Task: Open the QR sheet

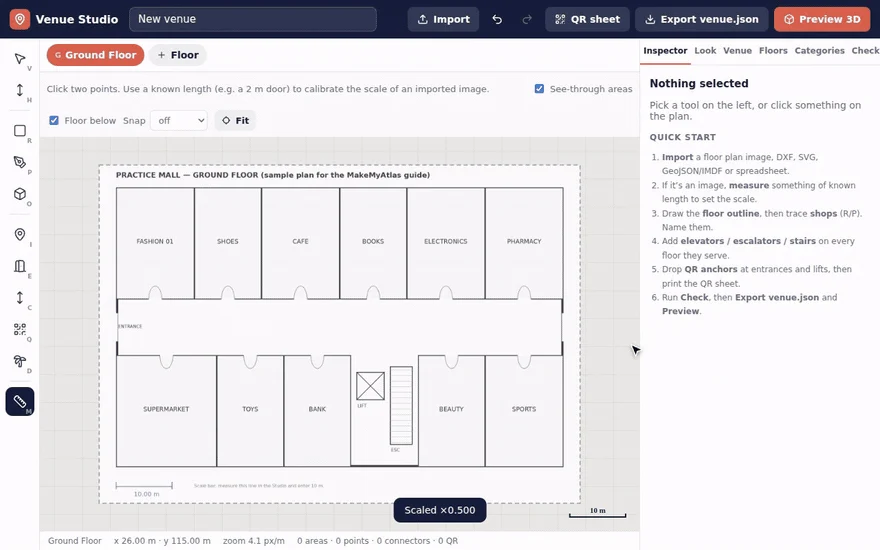Action: tap(588, 19)
